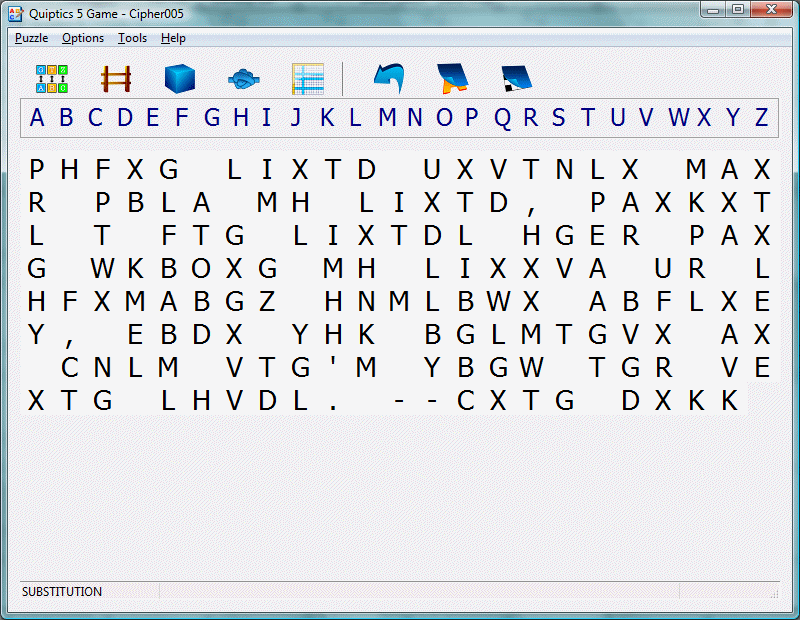
Task: Select letter E in the alphabet bar
Action: 153,118
